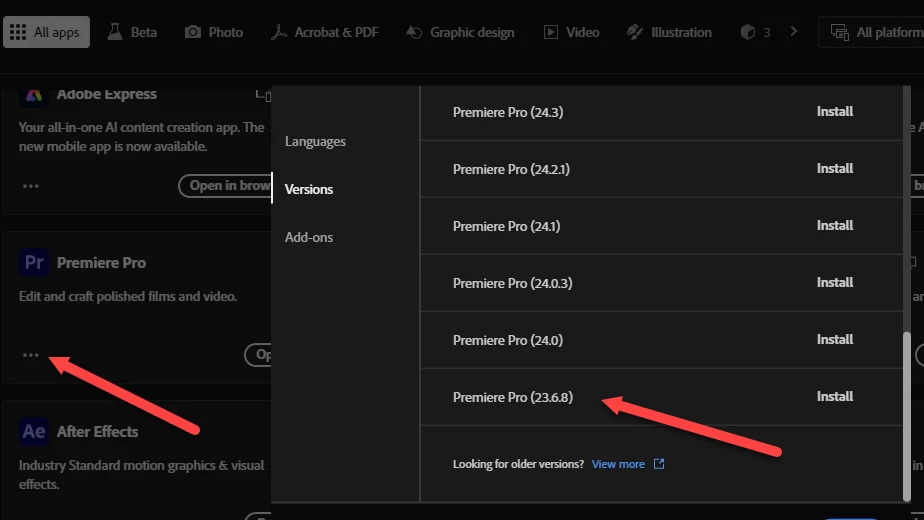
Task: Click the Premiere Pro app title
Action: [101, 263]
